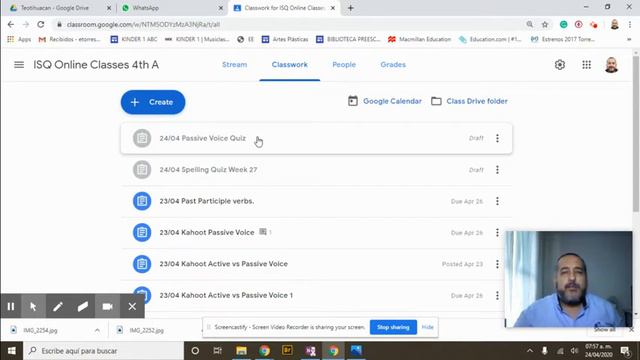This screenshot has height=360, width=640.
Task: Open Task View on the taskbar
Action: [218, 351]
